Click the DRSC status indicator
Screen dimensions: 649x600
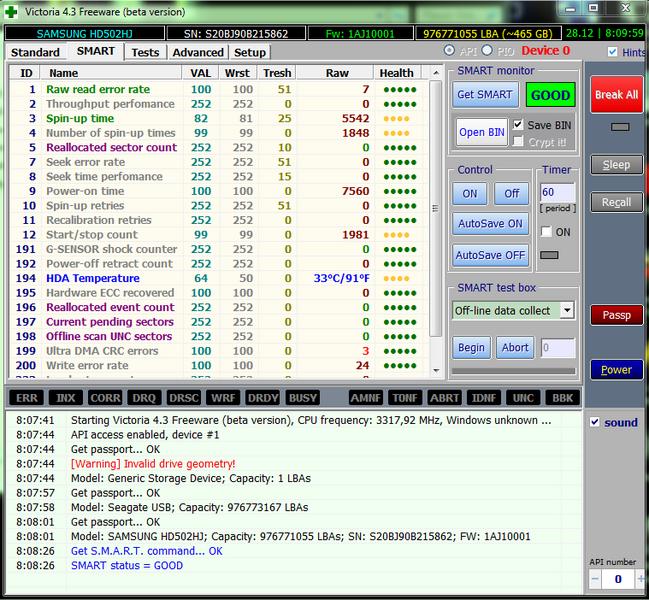[183, 398]
